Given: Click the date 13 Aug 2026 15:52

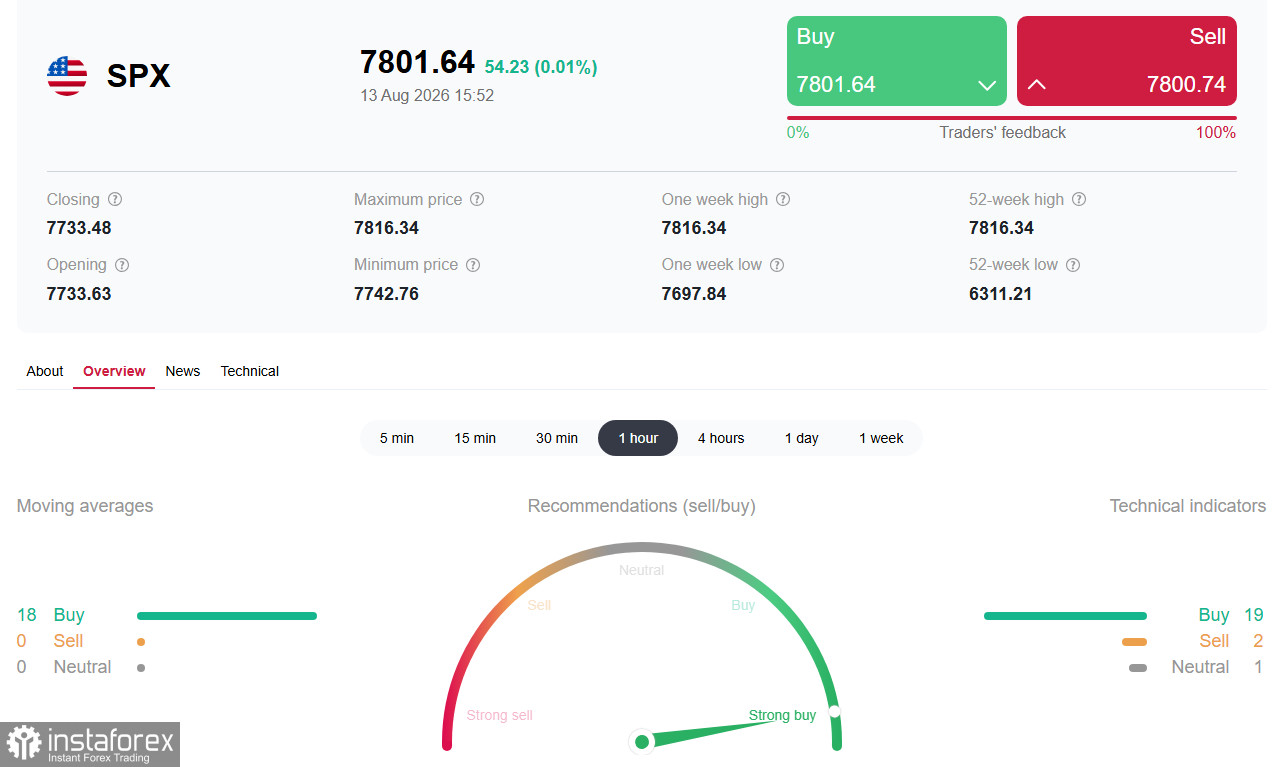Looking at the screenshot, I should [427, 96].
